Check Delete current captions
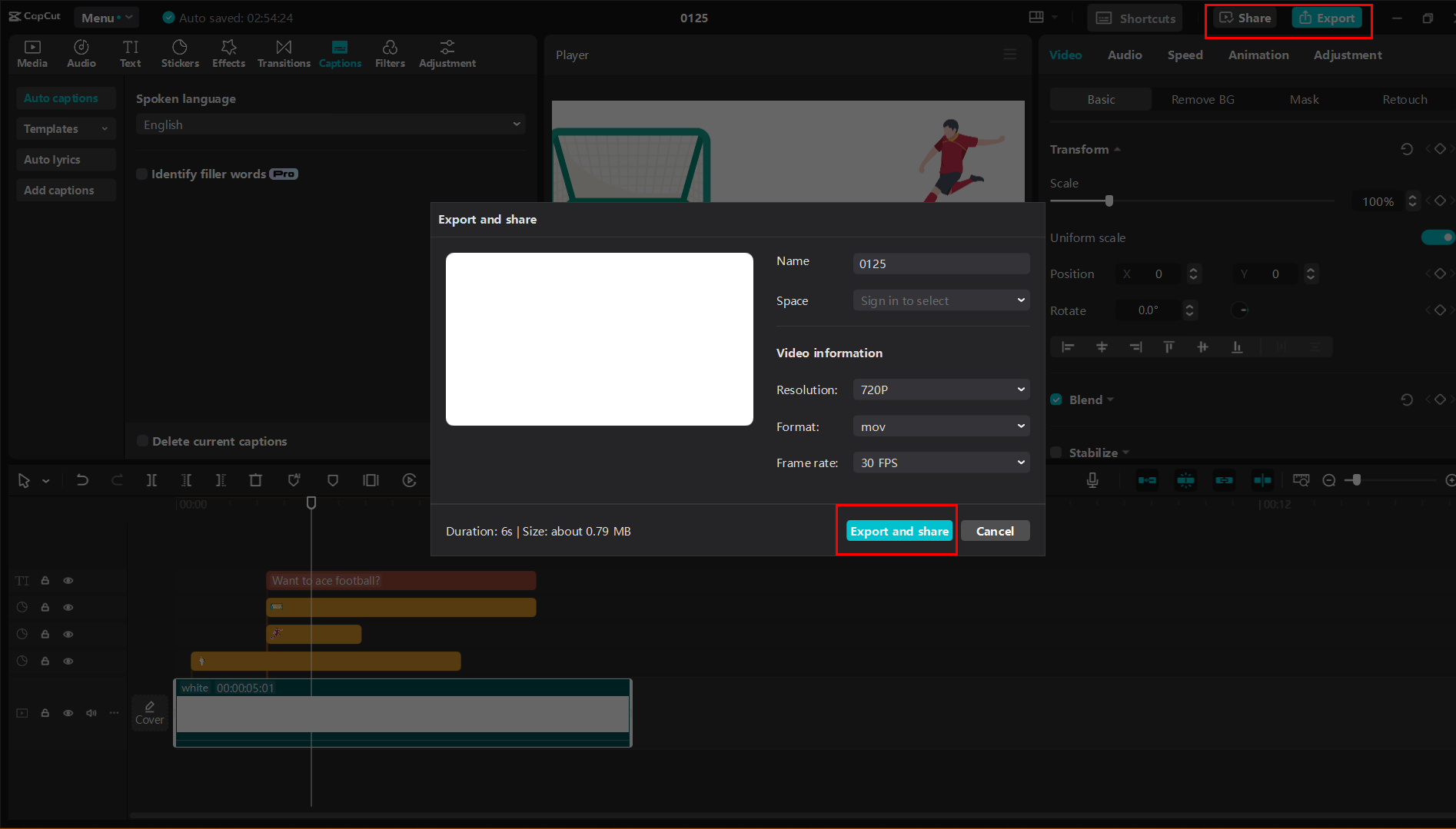Viewport: 1456px width, 829px height. [142, 440]
